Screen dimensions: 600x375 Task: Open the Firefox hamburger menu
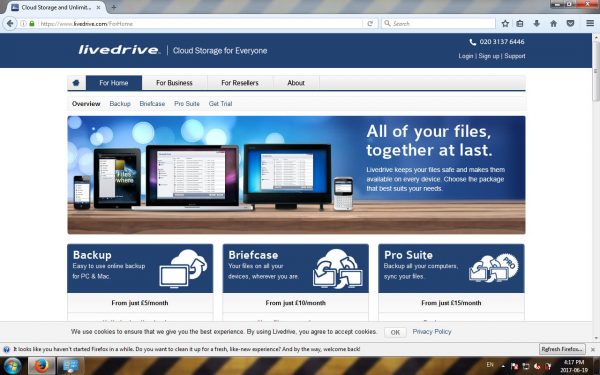[x=590, y=23]
